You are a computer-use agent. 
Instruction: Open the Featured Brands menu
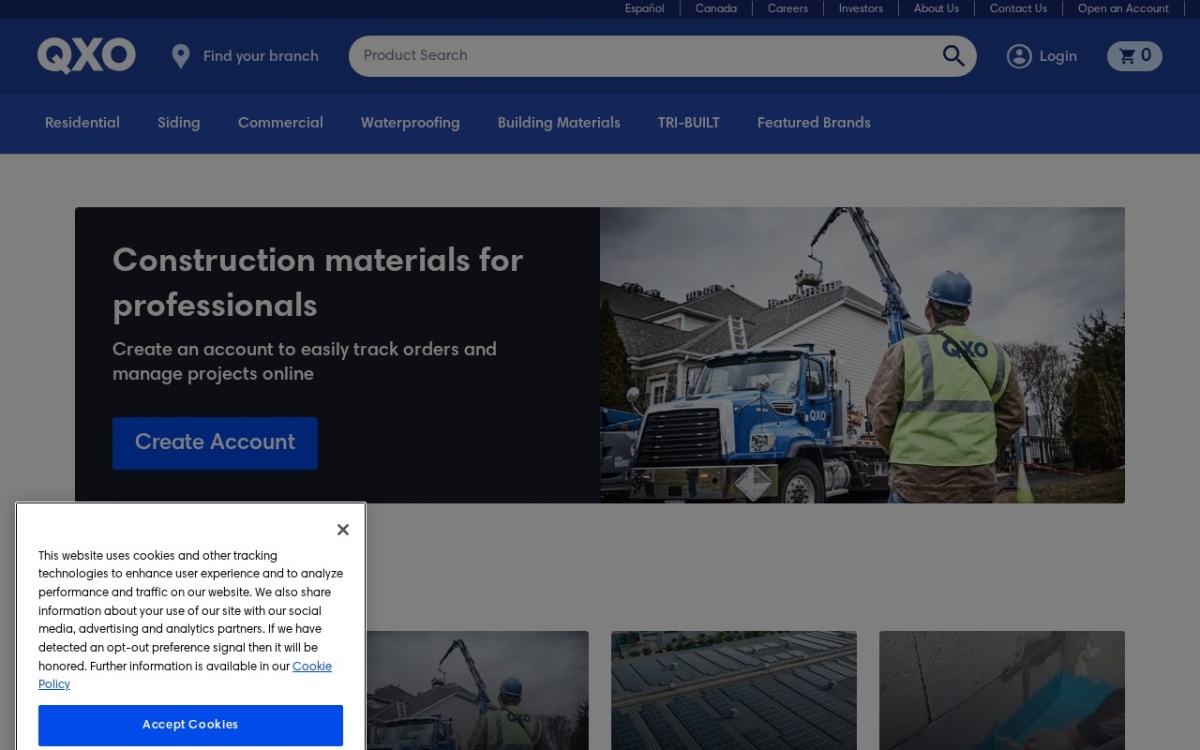point(814,123)
